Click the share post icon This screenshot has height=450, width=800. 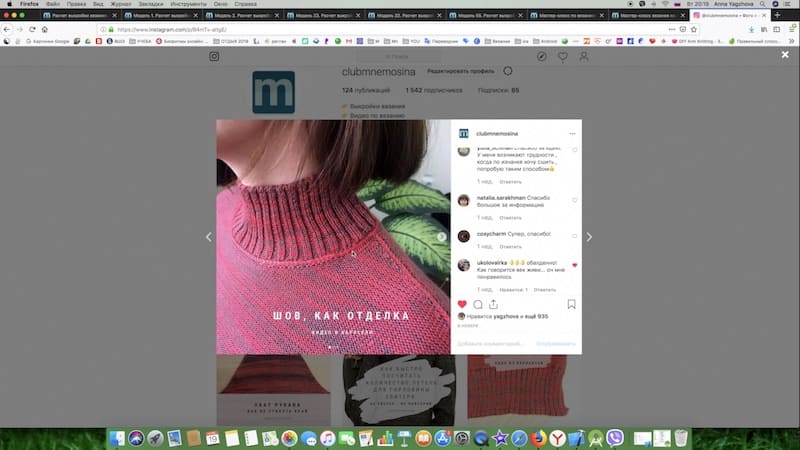[x=493, y=304]
